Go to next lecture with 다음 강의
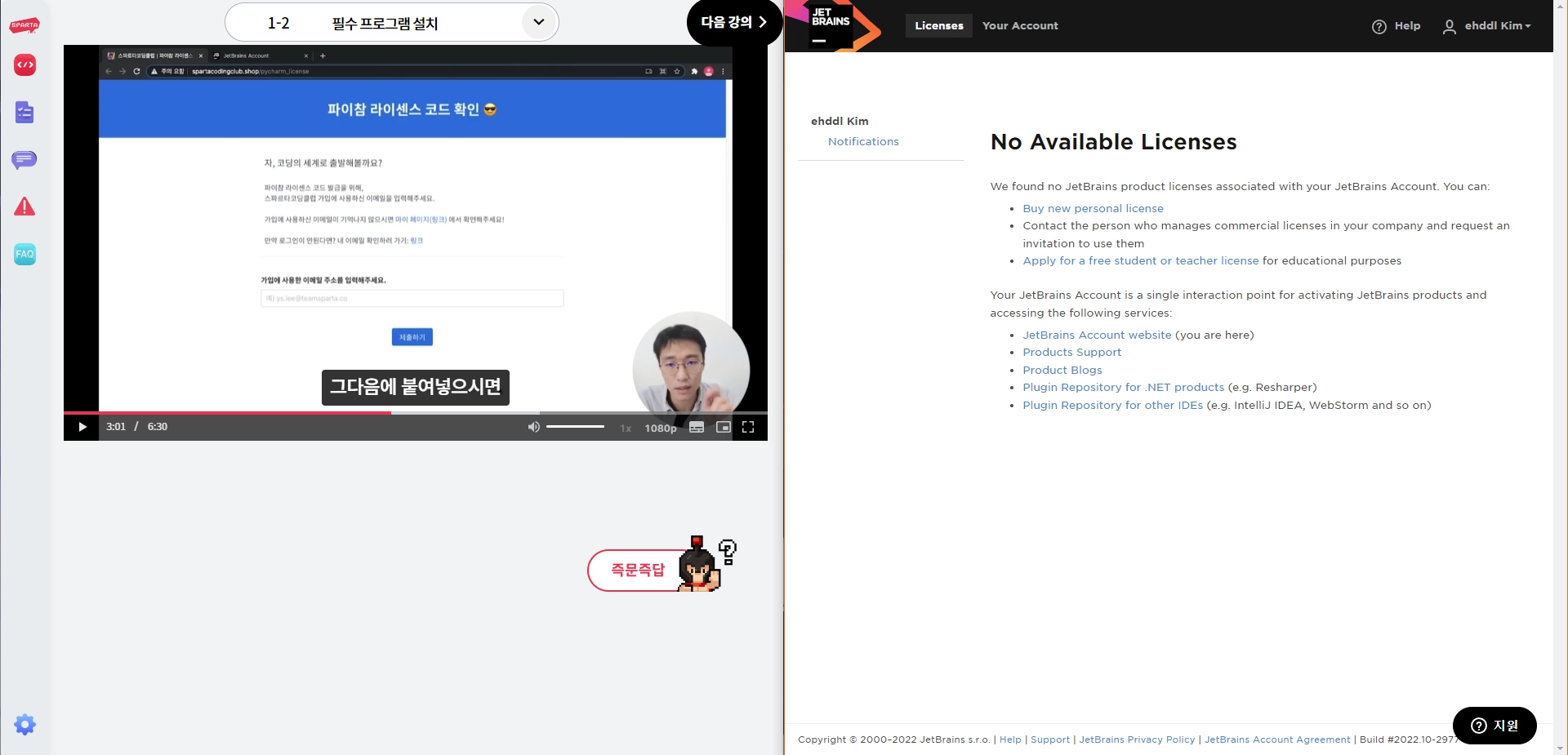The image size is (1568, 755). point(734,22)
